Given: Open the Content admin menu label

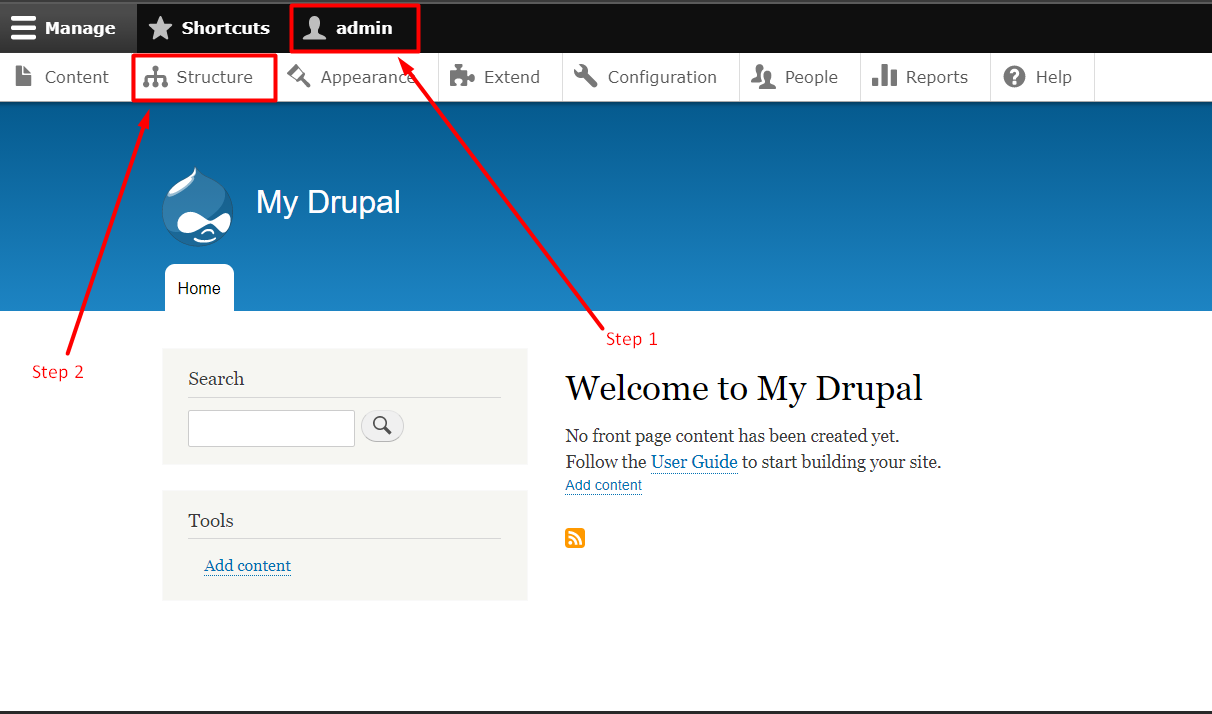Looking at the screenshot, I should [77, 77].
